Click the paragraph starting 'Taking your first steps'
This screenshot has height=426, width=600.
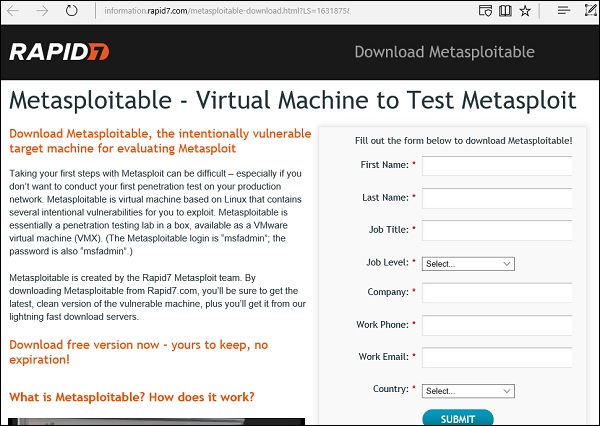coord(155,212)
